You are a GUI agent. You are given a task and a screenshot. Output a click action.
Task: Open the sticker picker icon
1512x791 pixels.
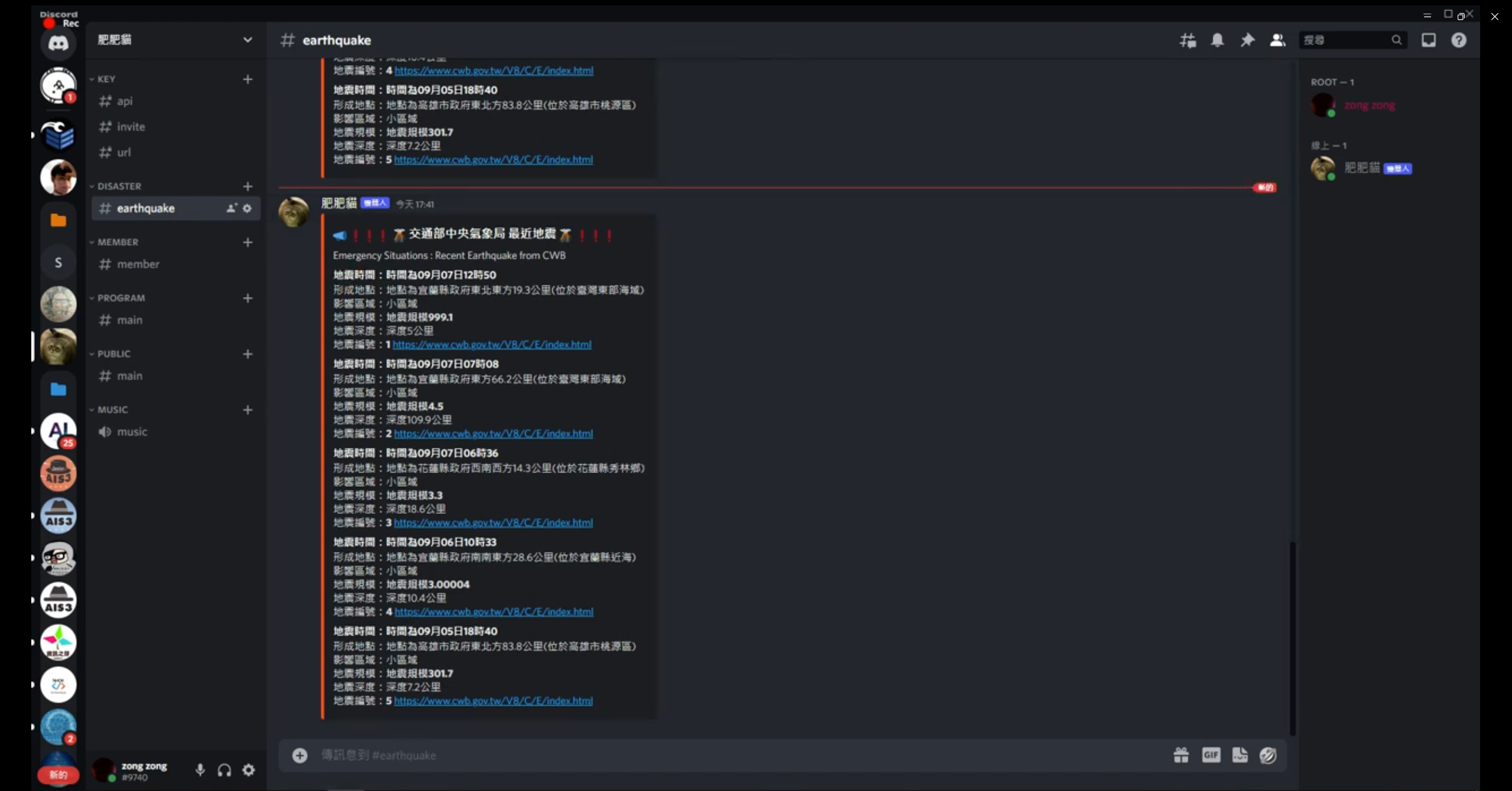pos(1240,755)
